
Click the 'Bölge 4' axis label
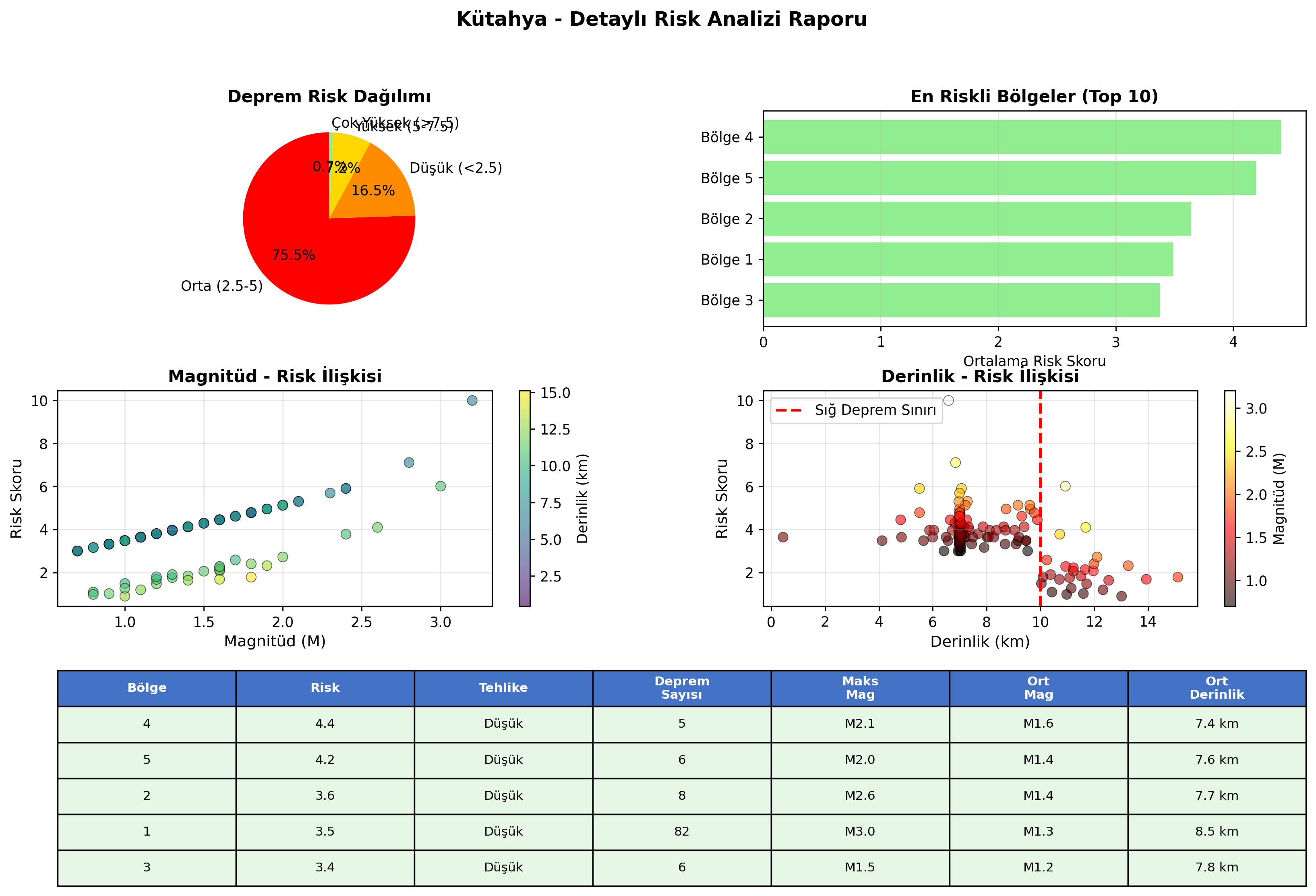coord(727,137)
